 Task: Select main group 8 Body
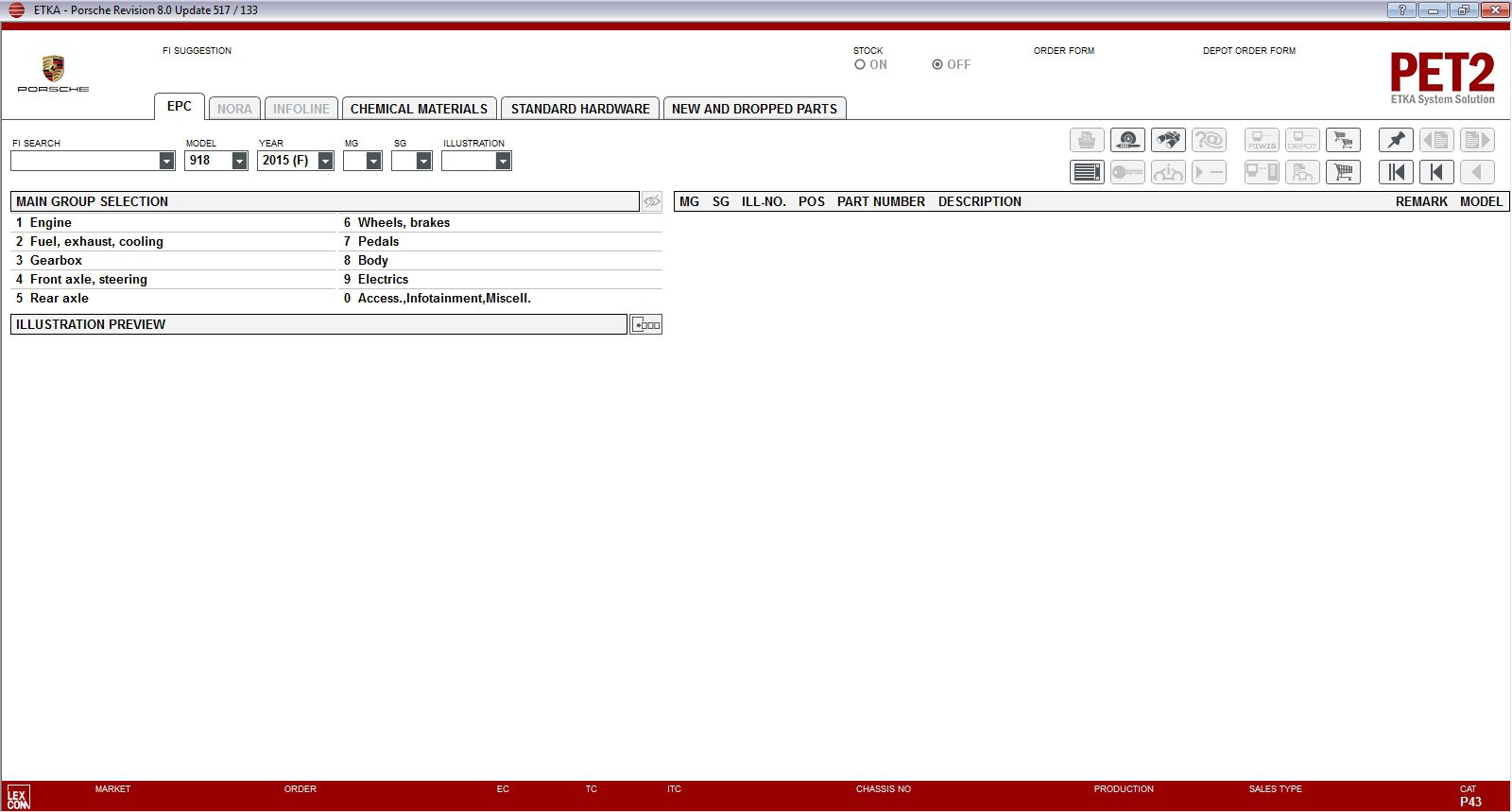(501, 261)
